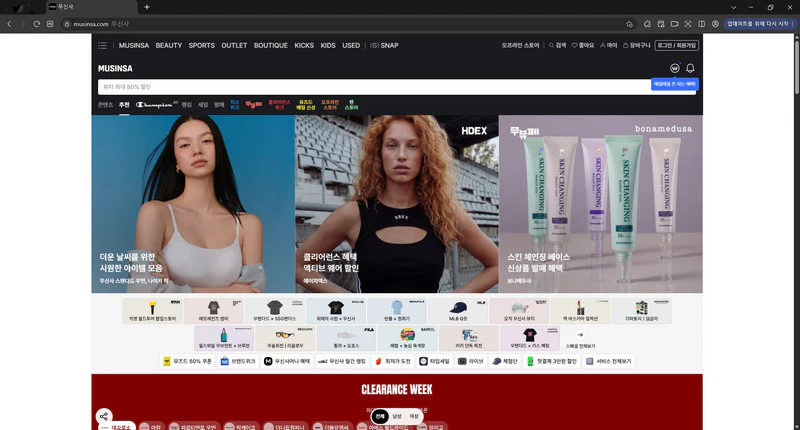Screen dimensions: 800x430
Task: Open the search magnifier link in header
Action: click(x=557, y=45)
